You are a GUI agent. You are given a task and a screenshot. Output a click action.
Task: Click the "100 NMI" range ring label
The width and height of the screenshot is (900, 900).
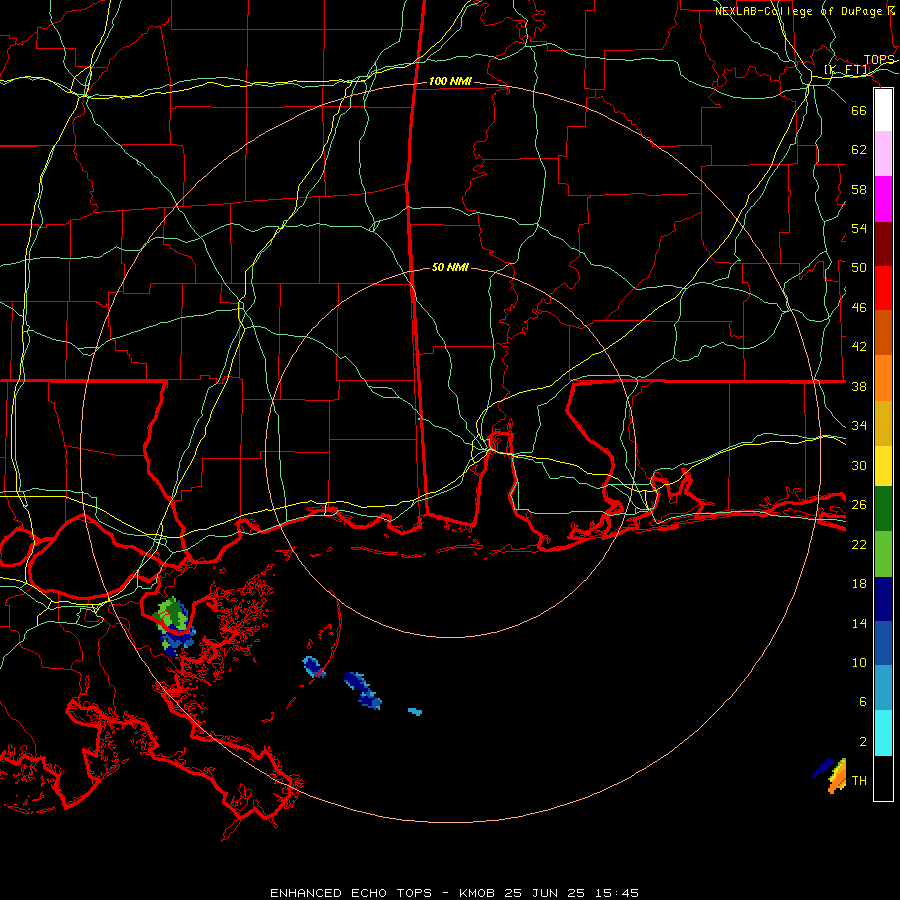point(450,82)
